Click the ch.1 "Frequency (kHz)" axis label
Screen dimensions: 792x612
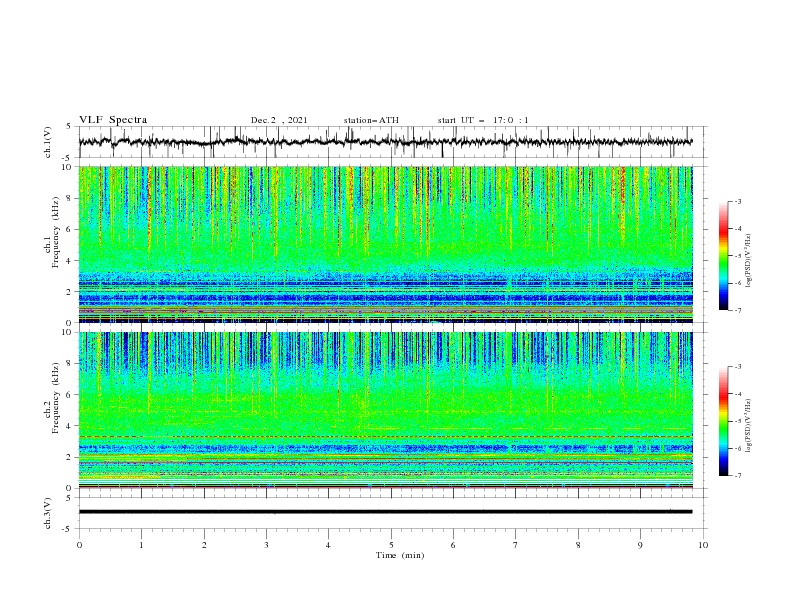56,231
